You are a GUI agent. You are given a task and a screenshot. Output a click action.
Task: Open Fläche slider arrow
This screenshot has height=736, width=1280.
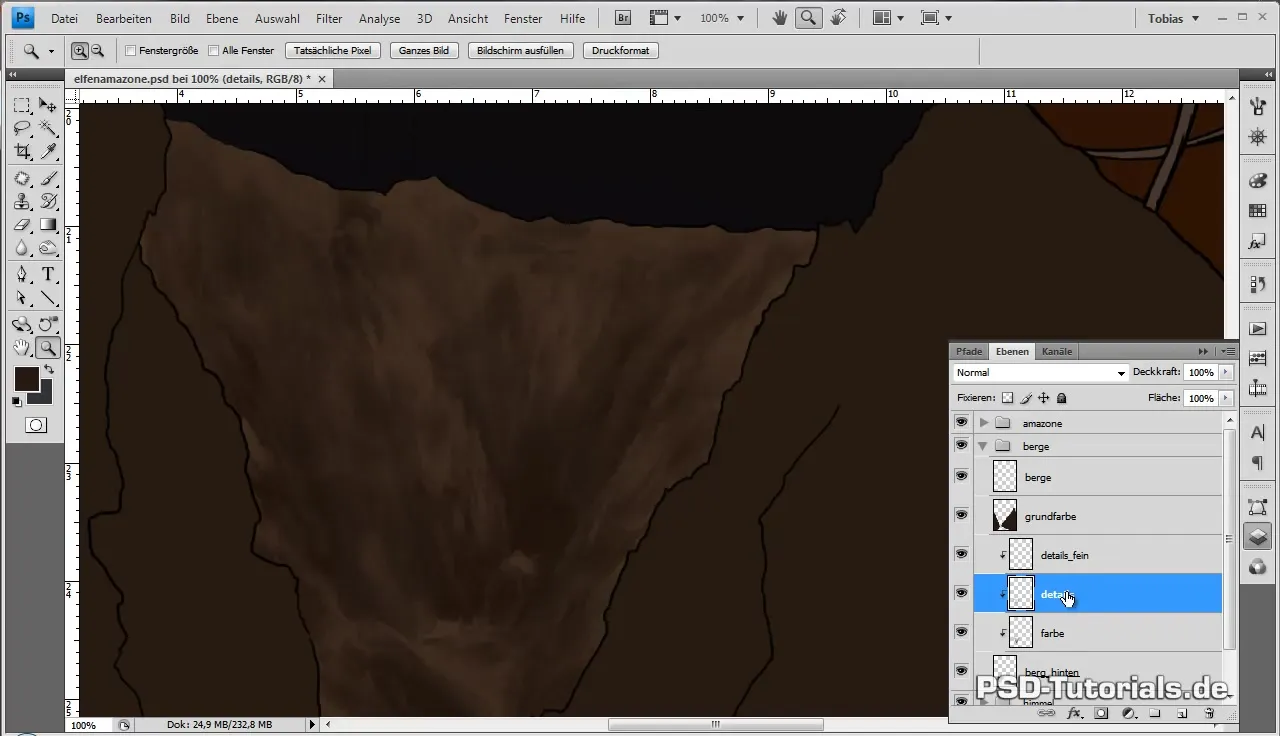click(1226, 398)
